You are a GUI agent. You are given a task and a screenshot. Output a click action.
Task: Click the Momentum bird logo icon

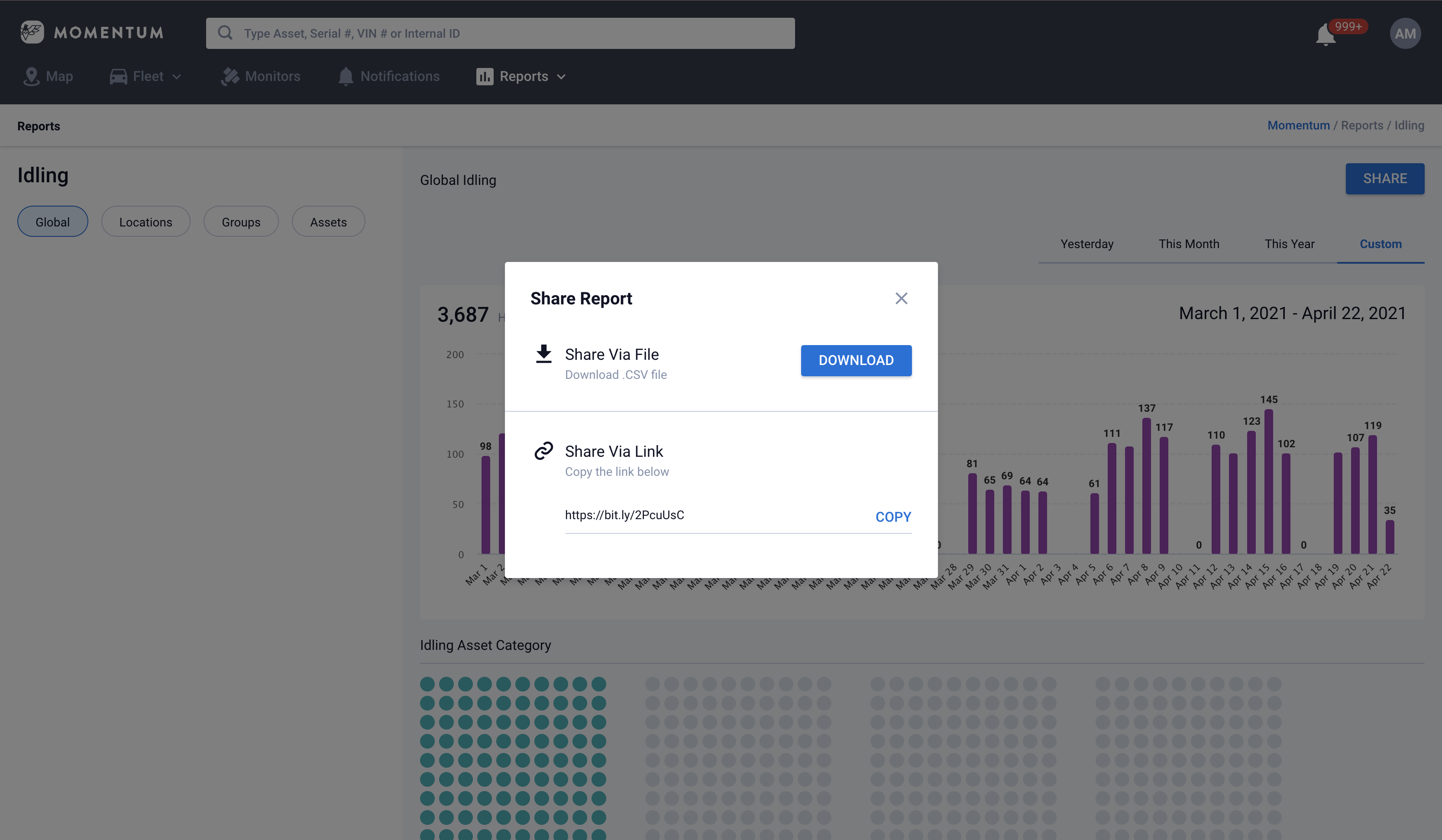point(32,32)
